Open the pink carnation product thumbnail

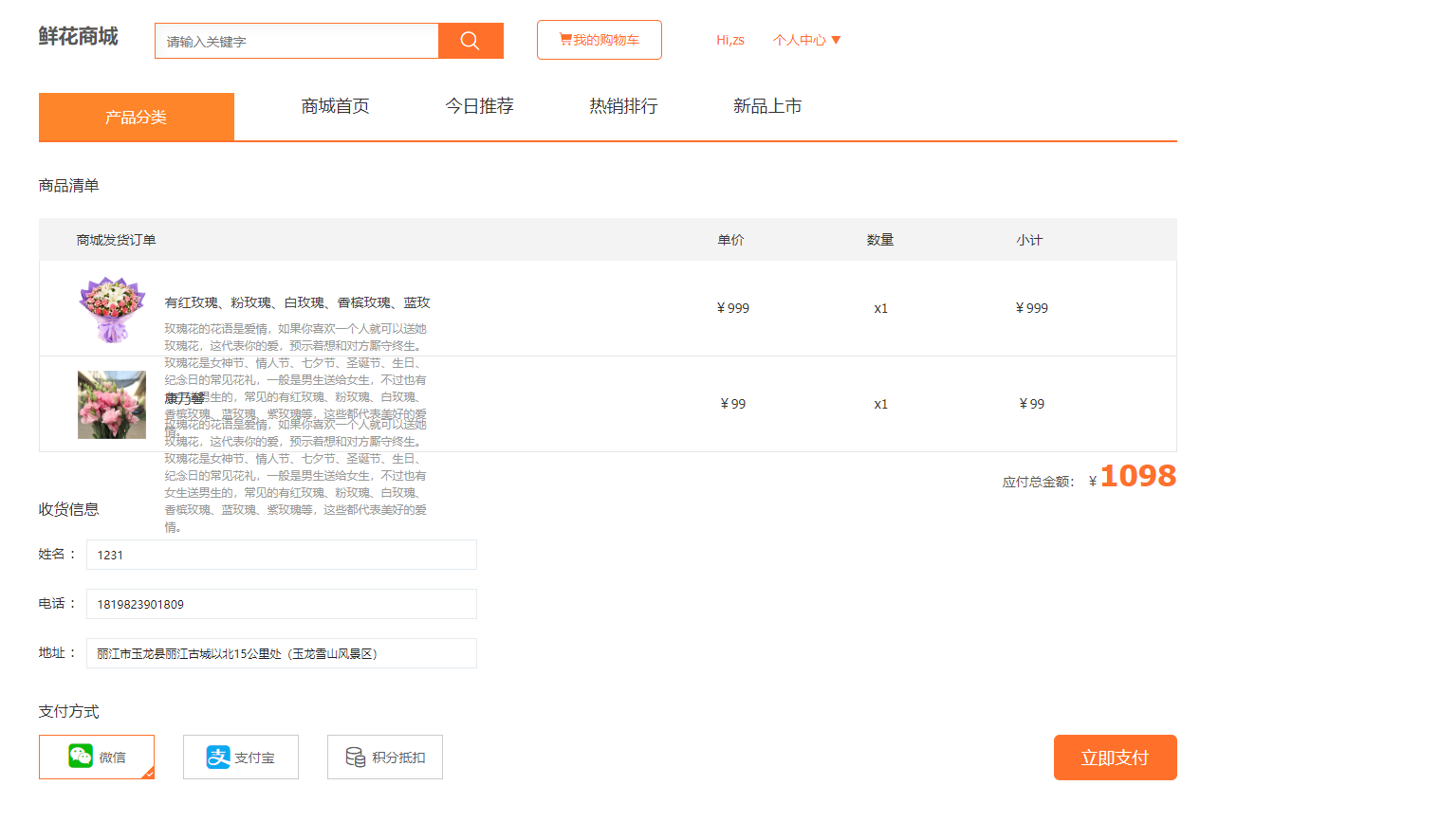click(112, 405)
